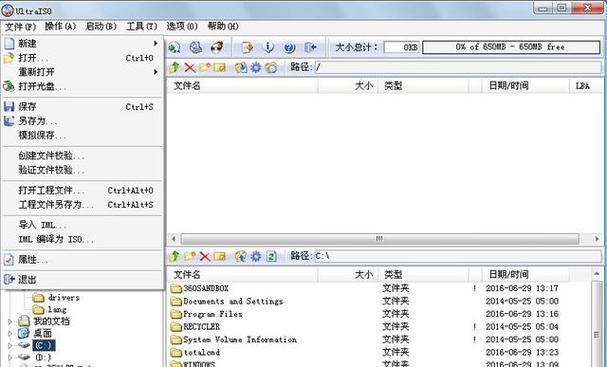Open the 帮助(H) menu
607x367 pixels.
pos(223,26)
